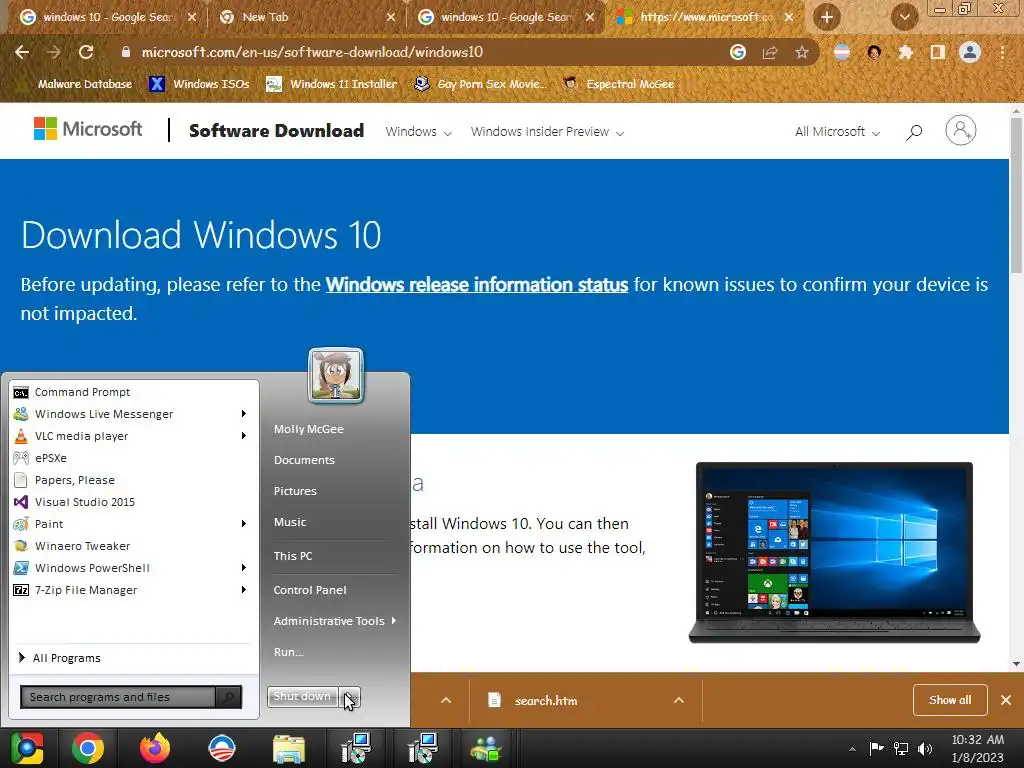Open This PC from Start menu
Screen dimensions: 1024x768
[x=293, y=556]
